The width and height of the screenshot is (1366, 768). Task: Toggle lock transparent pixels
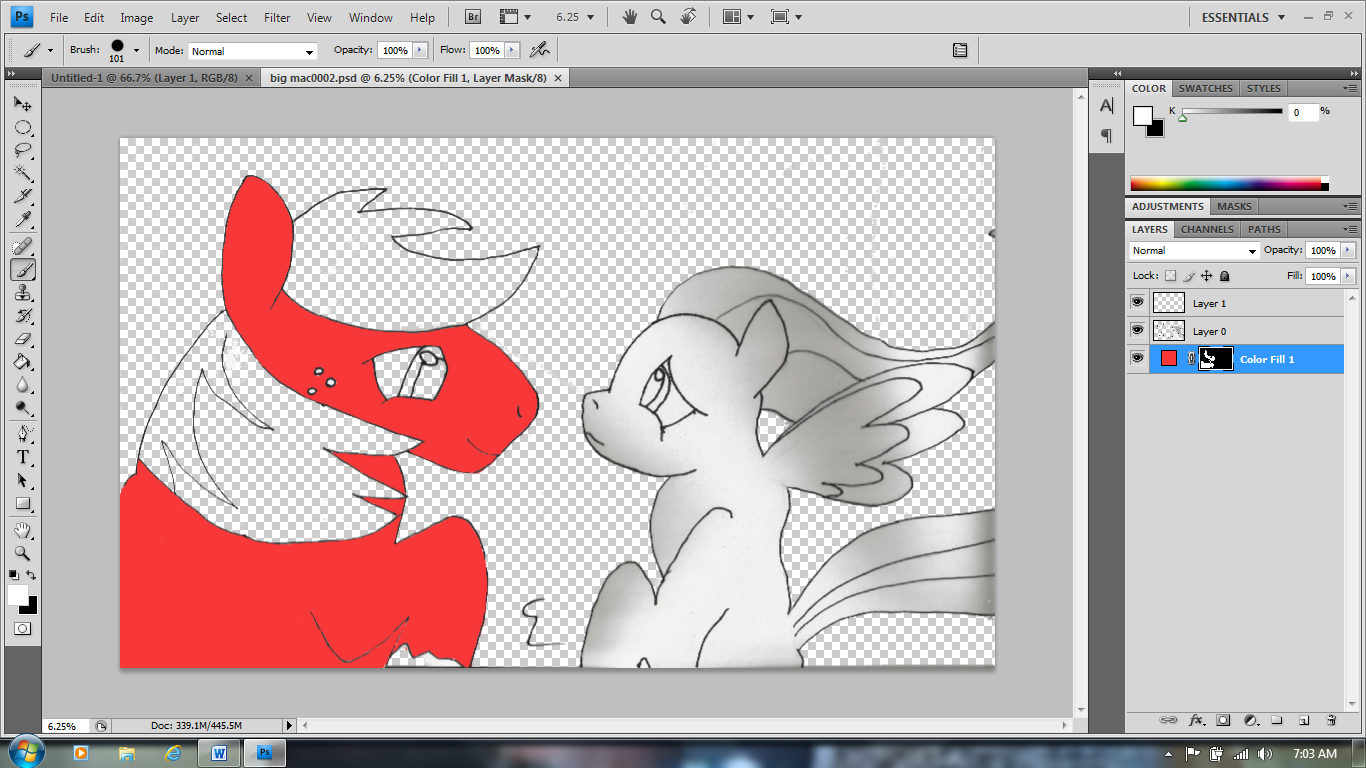(1171, 276)
